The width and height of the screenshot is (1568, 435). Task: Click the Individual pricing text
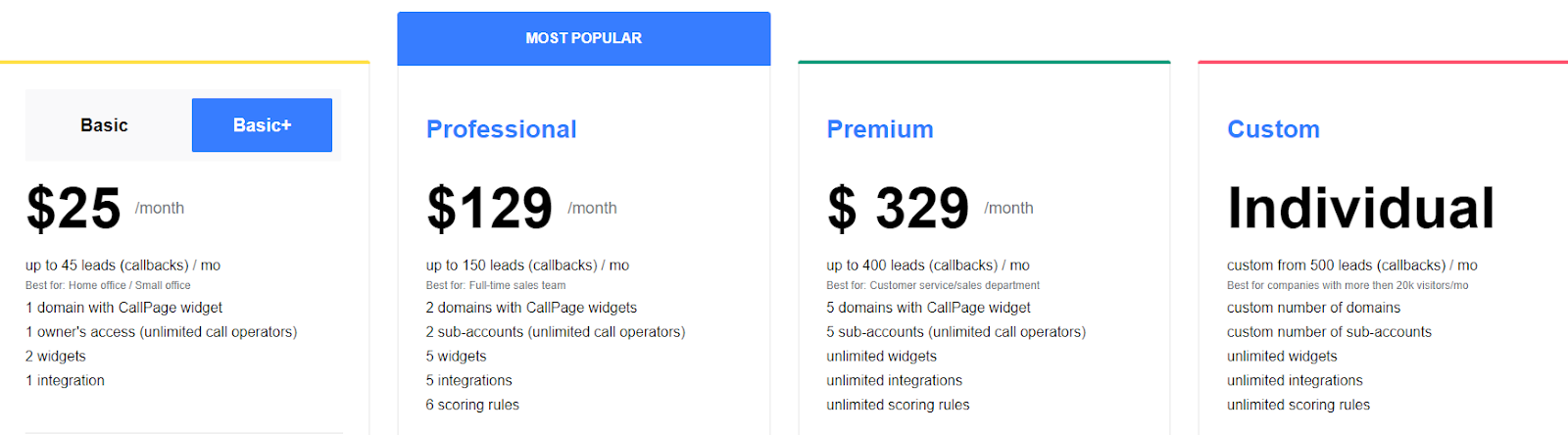(x=1360, y=208)
